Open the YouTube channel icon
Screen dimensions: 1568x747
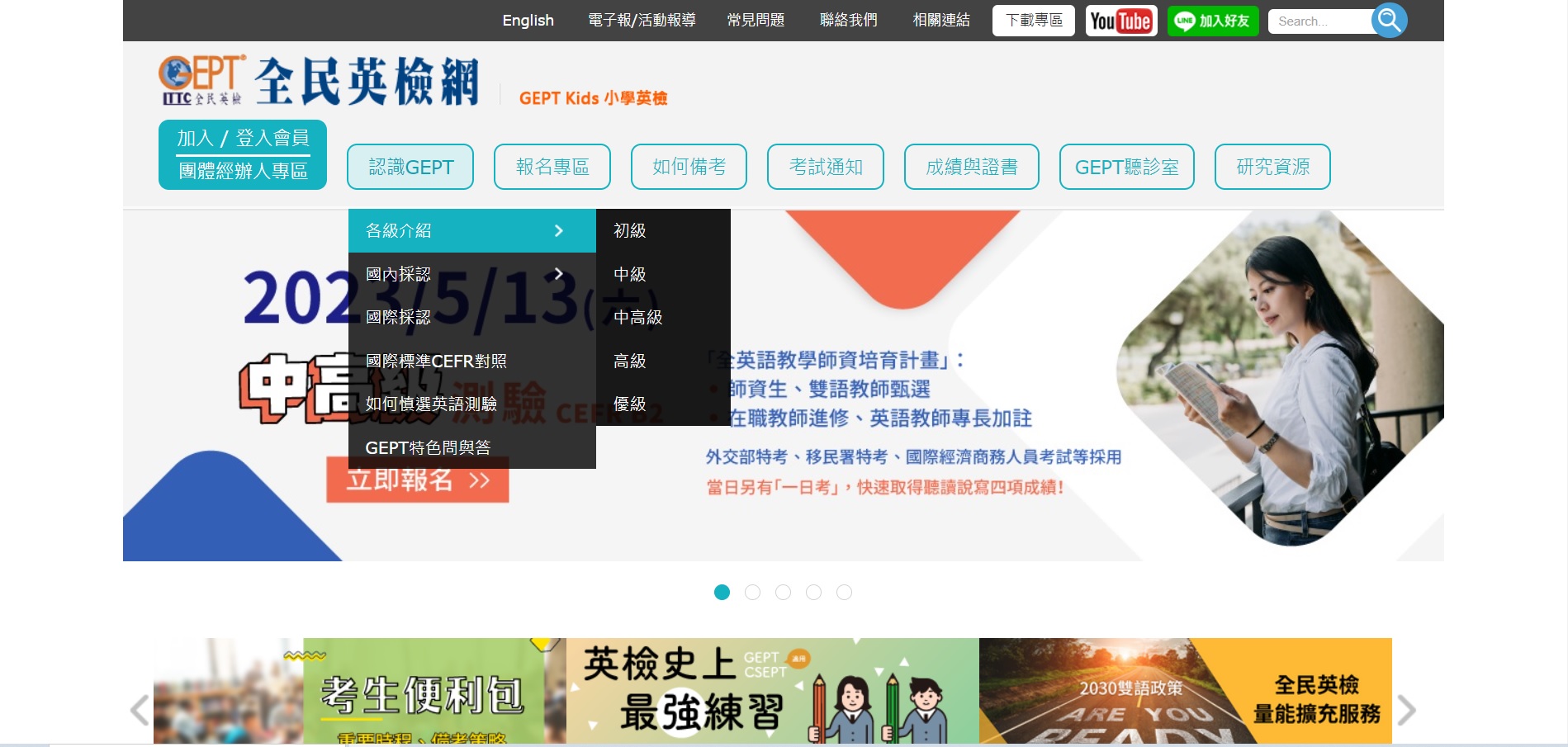point(1121,21)
